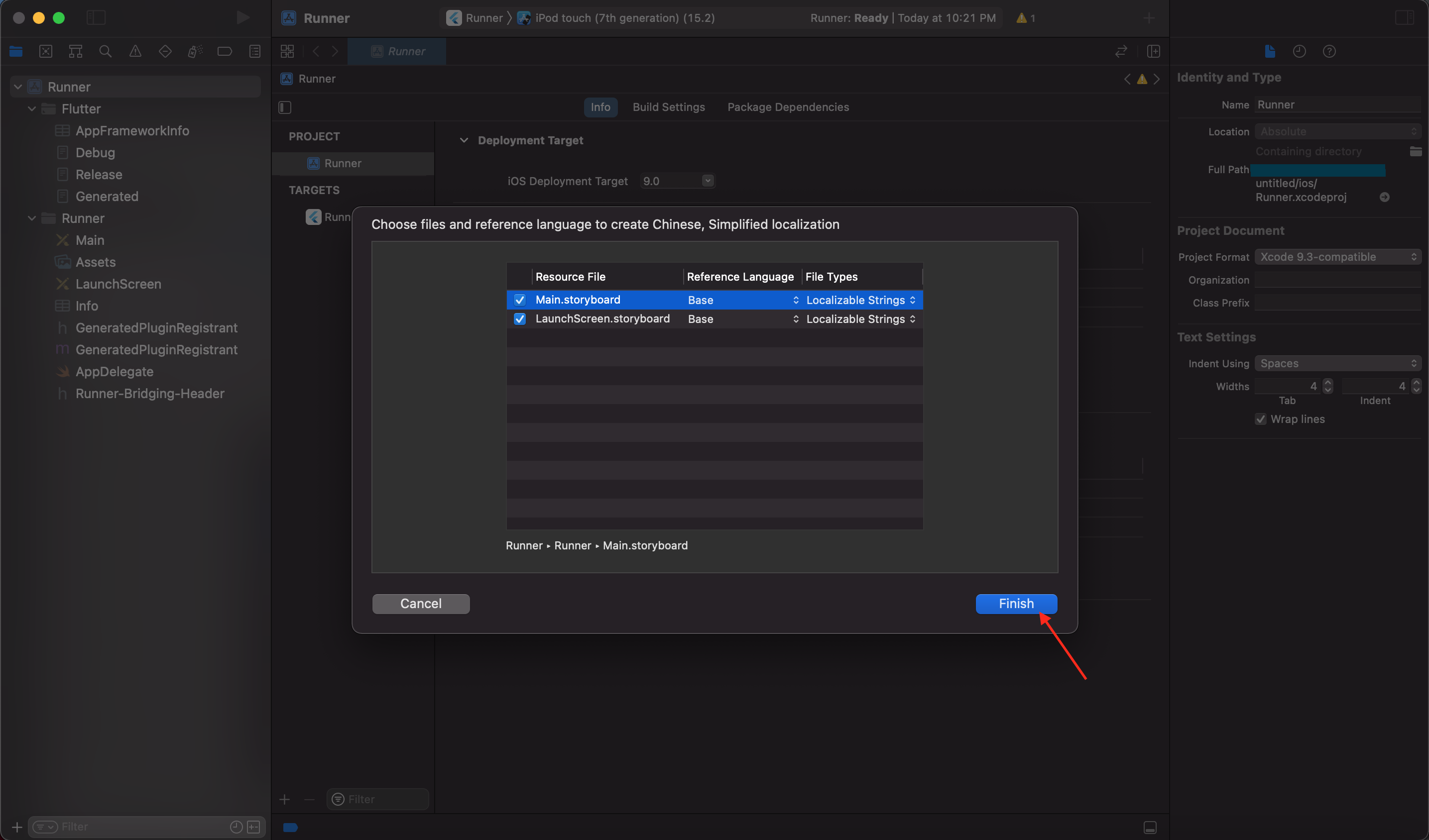Open the Breakpoint navigator icon
The width and height of the screenshot is (1429, 840).
click(225, 52)
